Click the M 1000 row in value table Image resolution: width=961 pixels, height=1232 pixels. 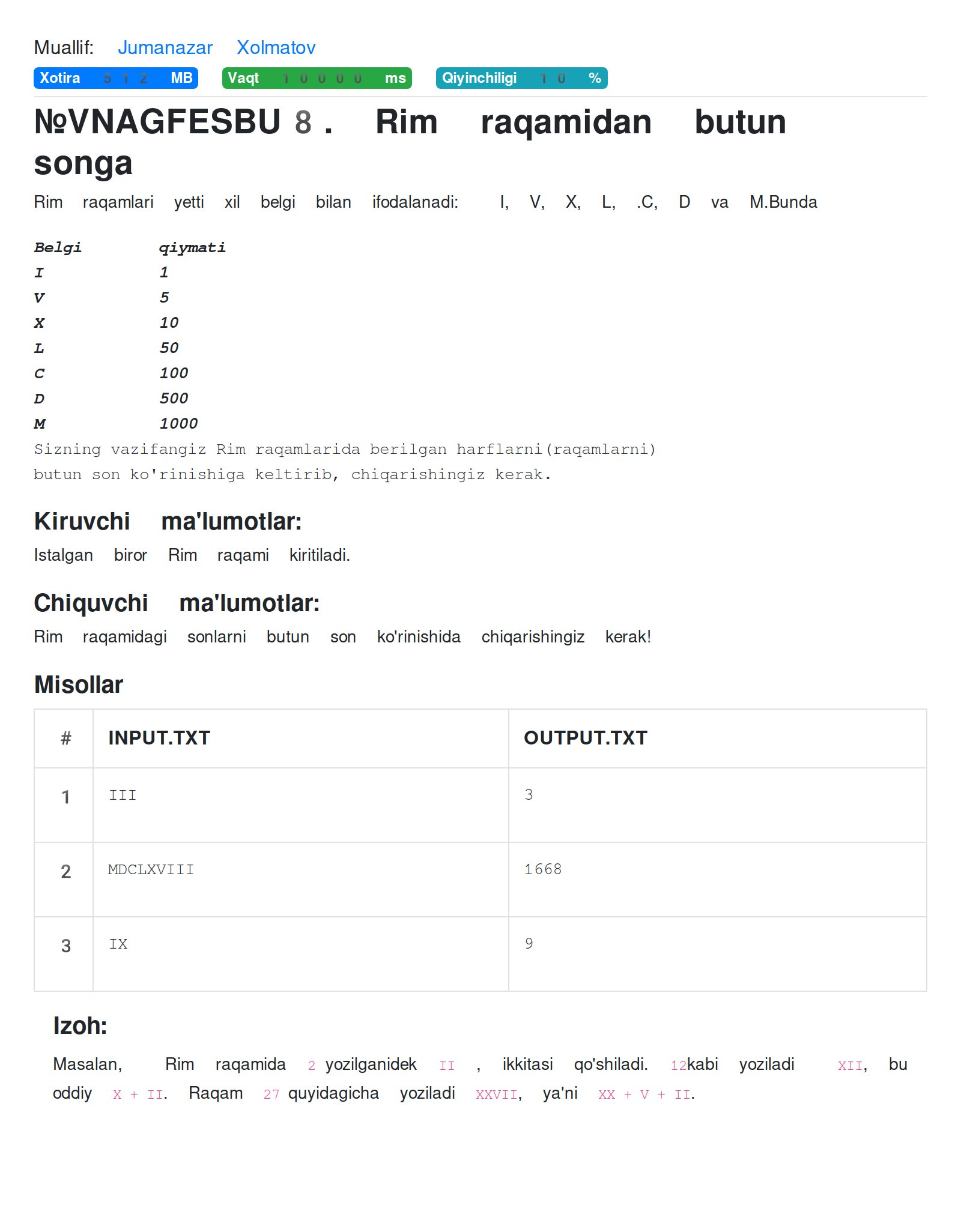click(116, 424)
